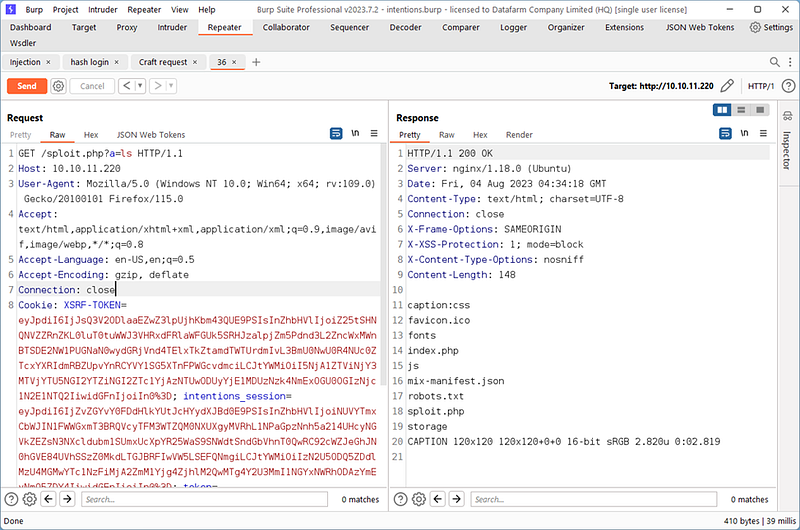Select tabbed layout view
Screen dimensions: 800x530
(760, 110)
